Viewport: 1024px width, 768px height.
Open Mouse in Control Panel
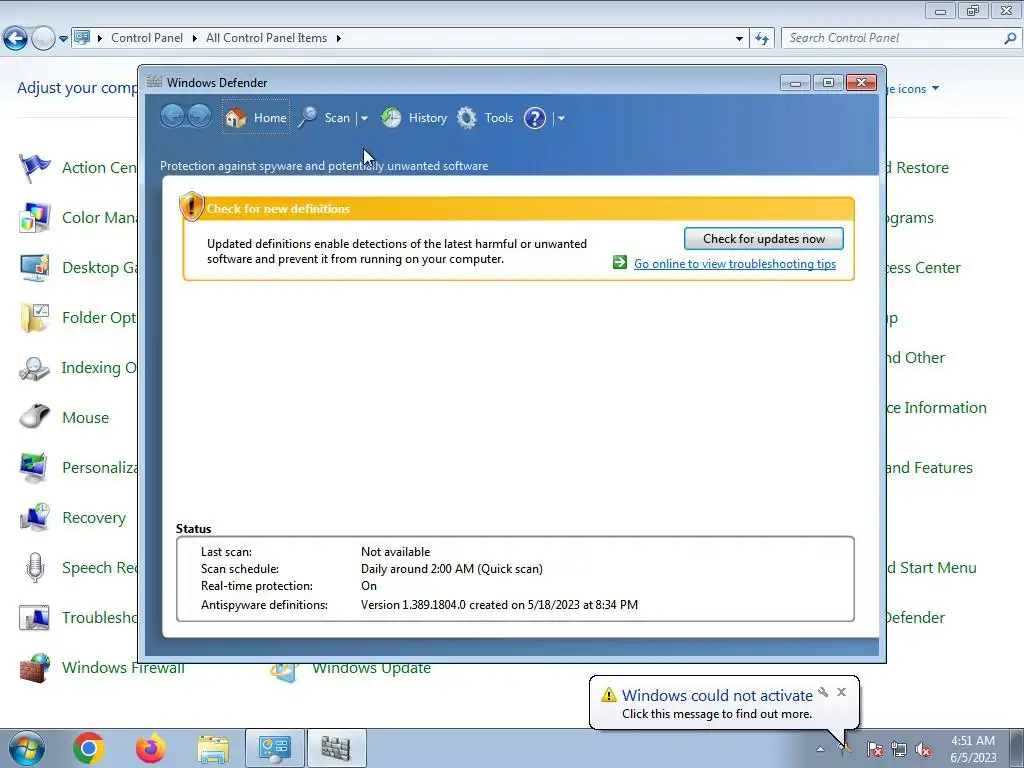tap(85, 417)
